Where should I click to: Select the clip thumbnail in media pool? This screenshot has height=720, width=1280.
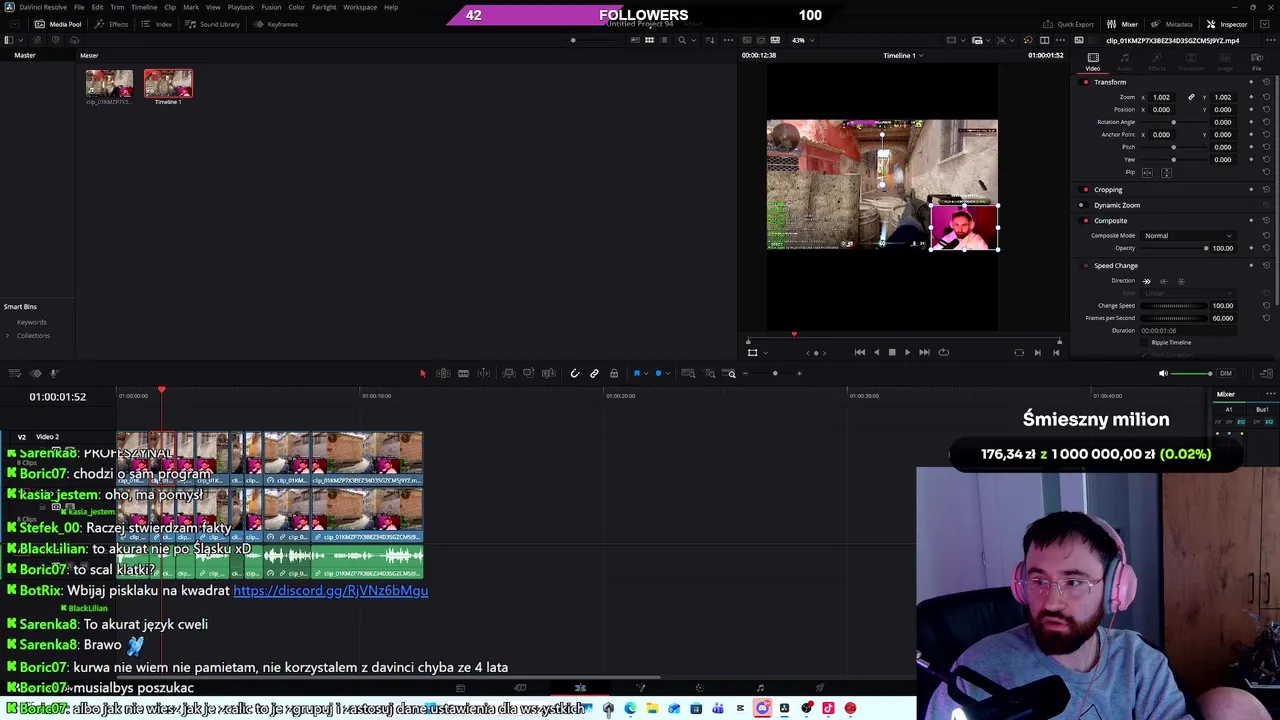(109, 84)
